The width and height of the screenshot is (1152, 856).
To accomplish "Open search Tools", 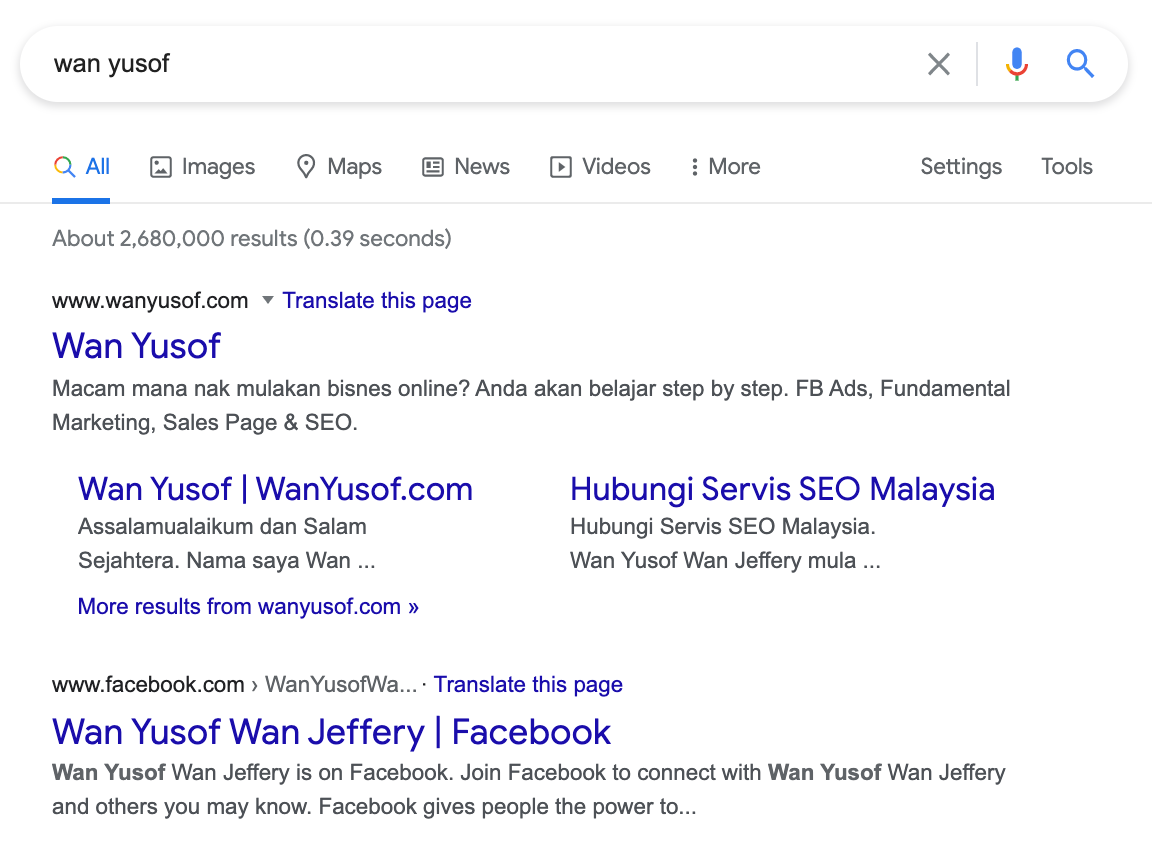I will pos(1067,167).
